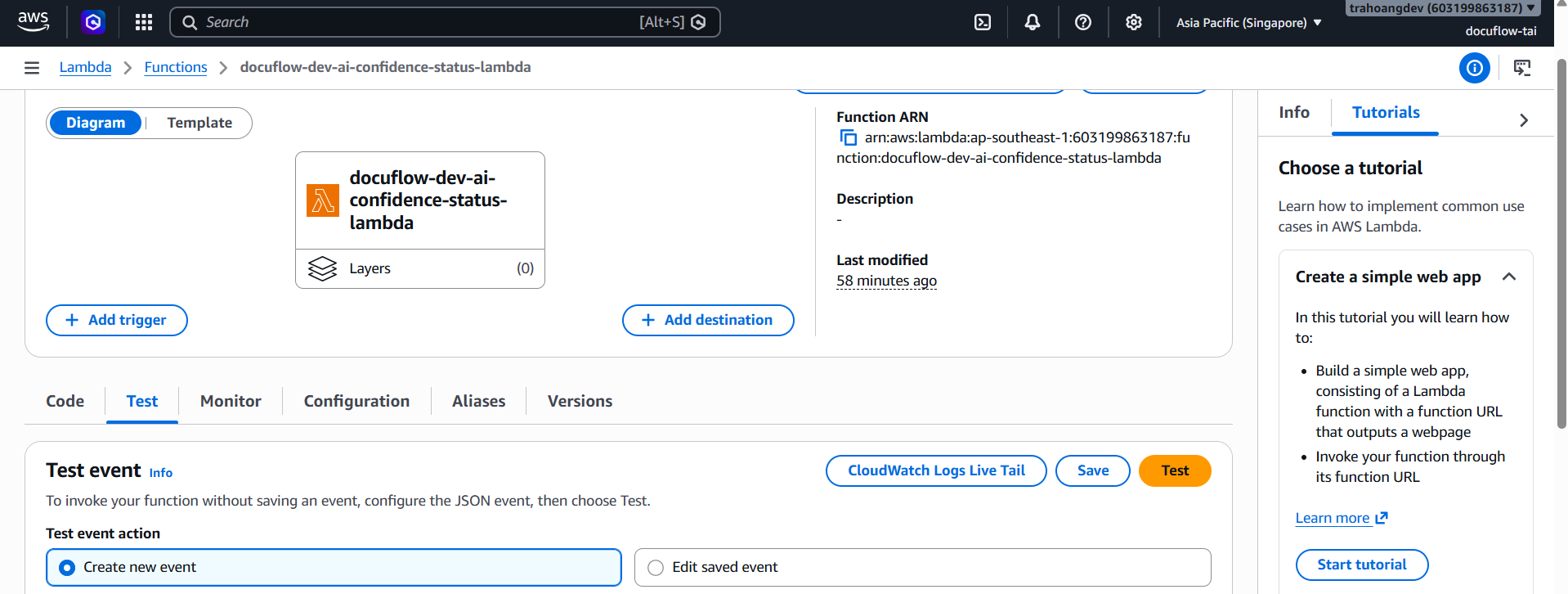Open the Asia Pacific (Singapore) region dropdown
1568x594 pixels.
click(1249, 23)
